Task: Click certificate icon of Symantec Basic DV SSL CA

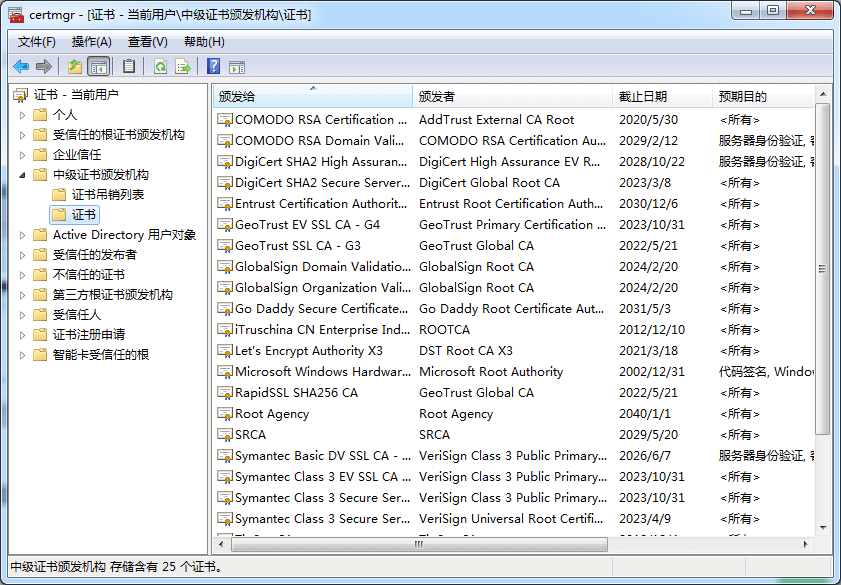Action: [x=225, y=456]
